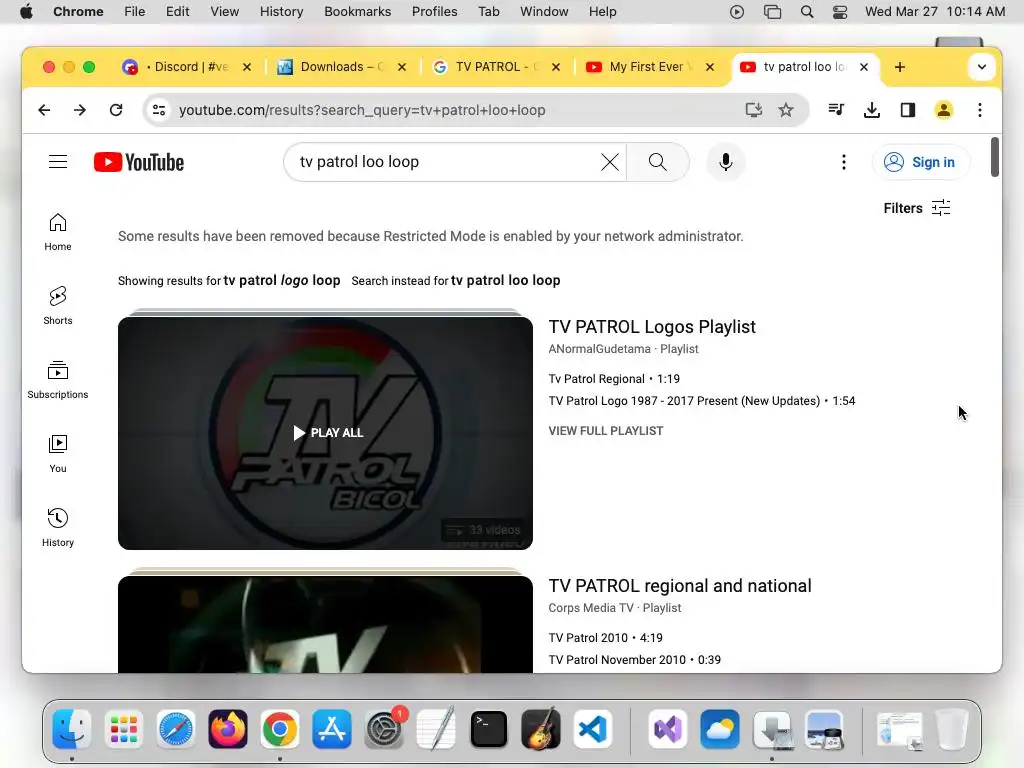Clear the YouTube search box with X
This screenshot has width=1024, height=768.
click(x=609, y=162)
